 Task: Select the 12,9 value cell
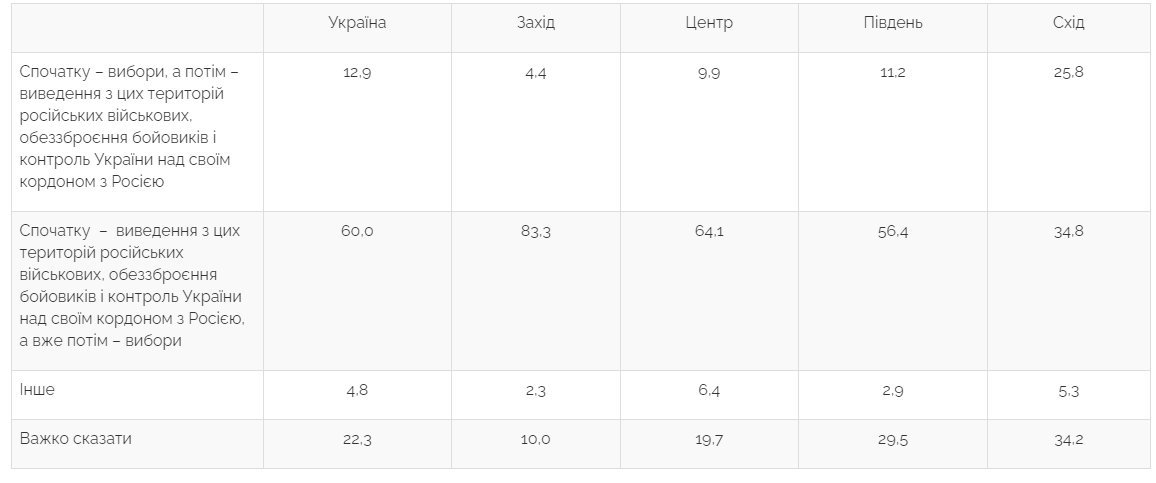click(x=357, y=73)
